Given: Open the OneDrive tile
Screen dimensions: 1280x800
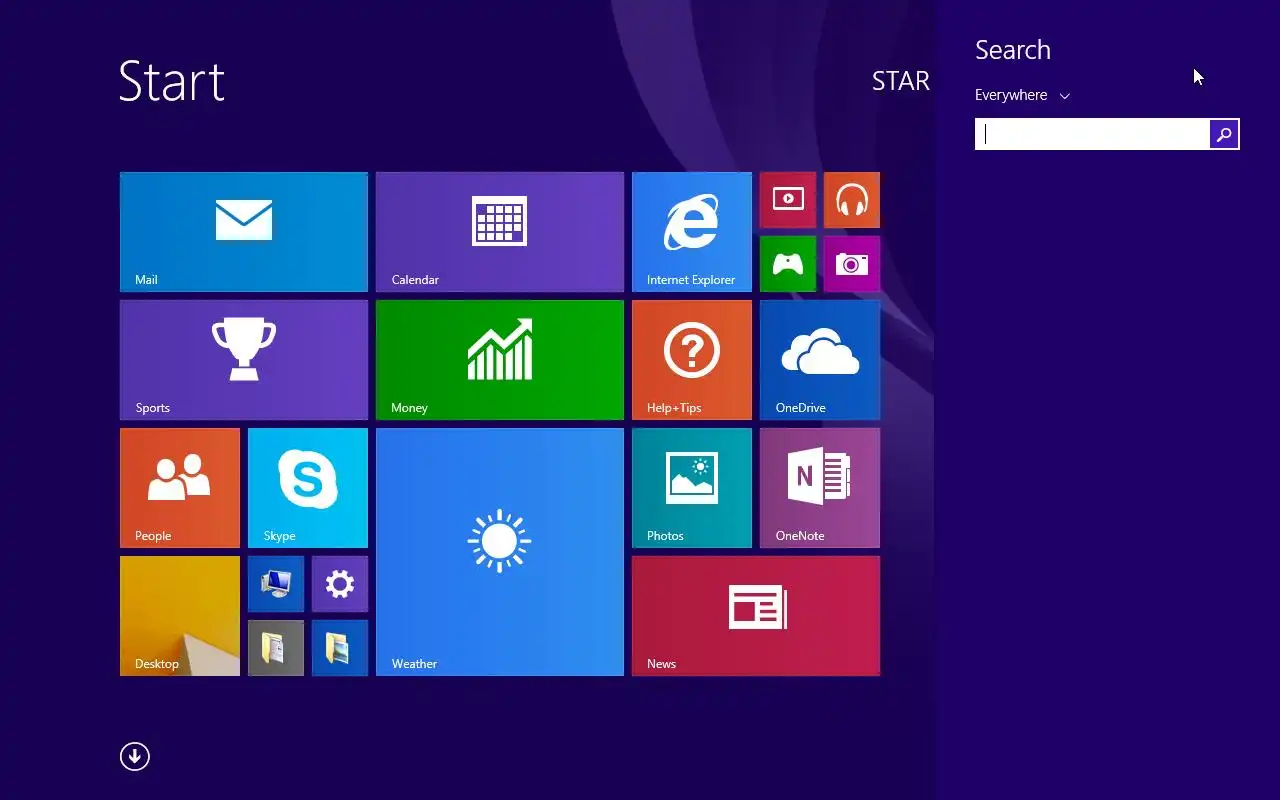Looking at the screenshot, I should (x=820, y=360).
